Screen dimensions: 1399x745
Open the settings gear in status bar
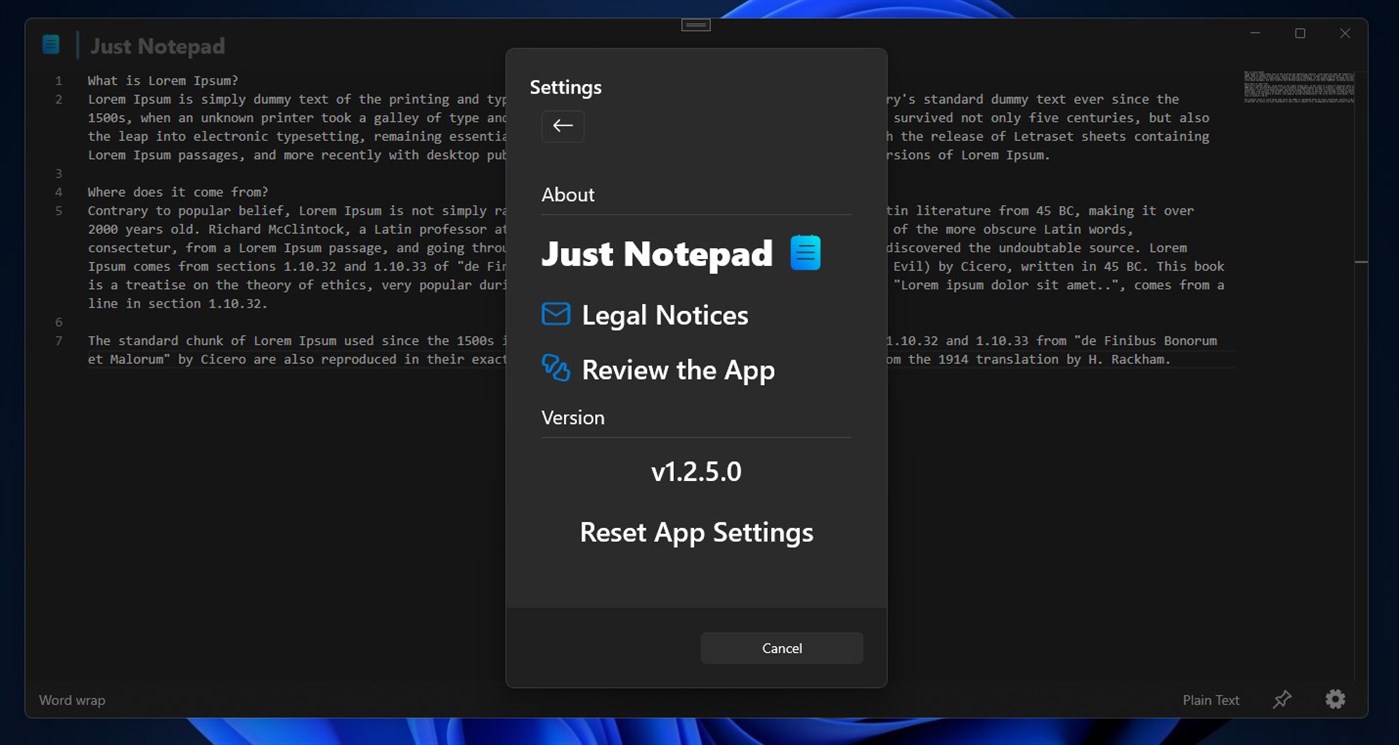pyautogui.click(x=1335, y=699)
